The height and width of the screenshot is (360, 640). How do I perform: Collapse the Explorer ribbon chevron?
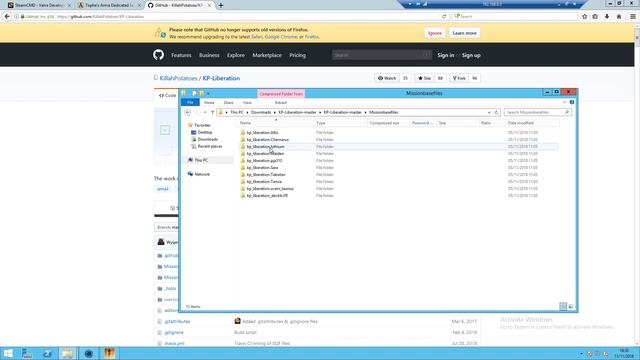click(x=564, y=102)
